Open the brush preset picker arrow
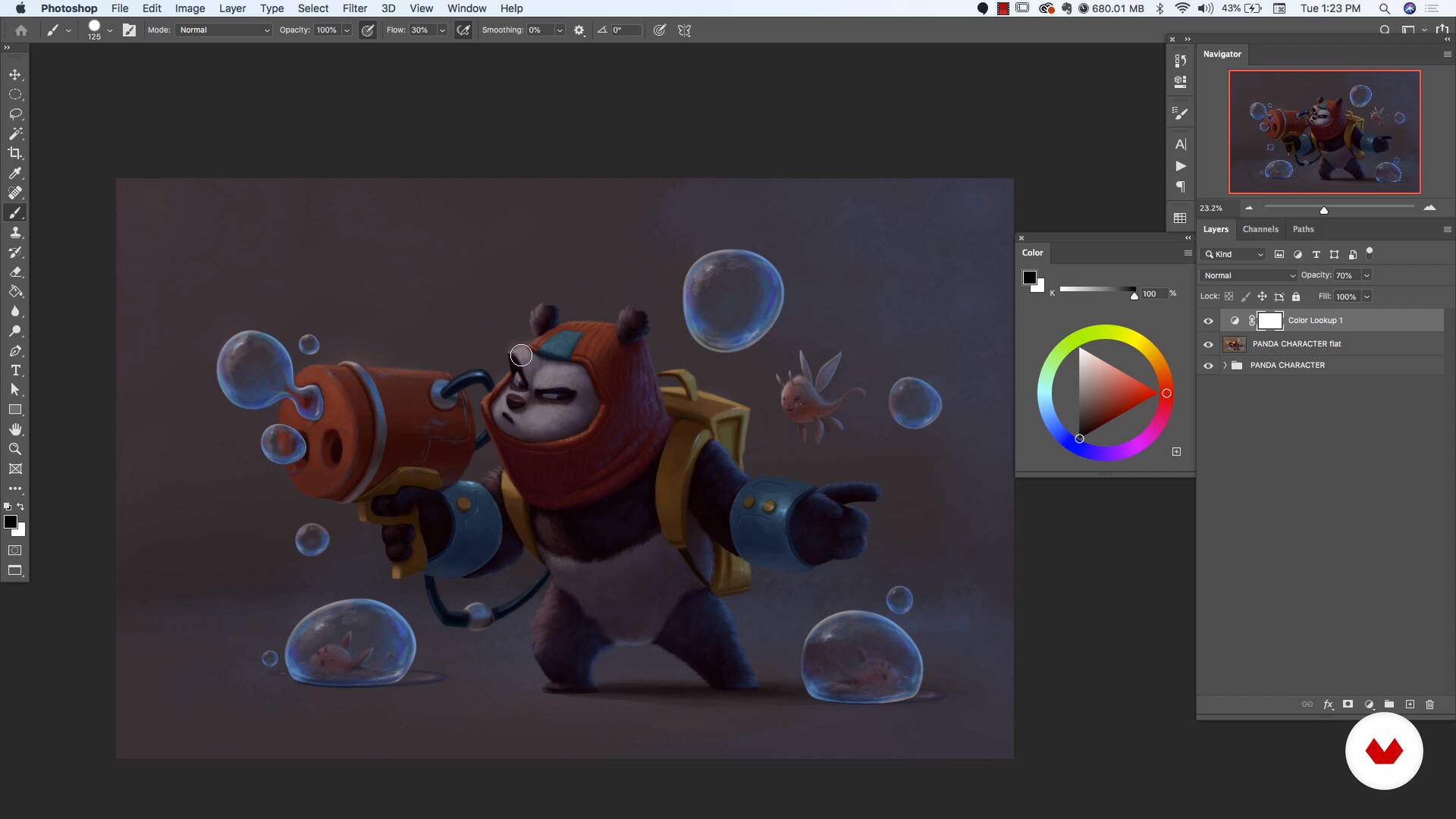Screen dimensions: 1456x819 click(x=110, y=30)
